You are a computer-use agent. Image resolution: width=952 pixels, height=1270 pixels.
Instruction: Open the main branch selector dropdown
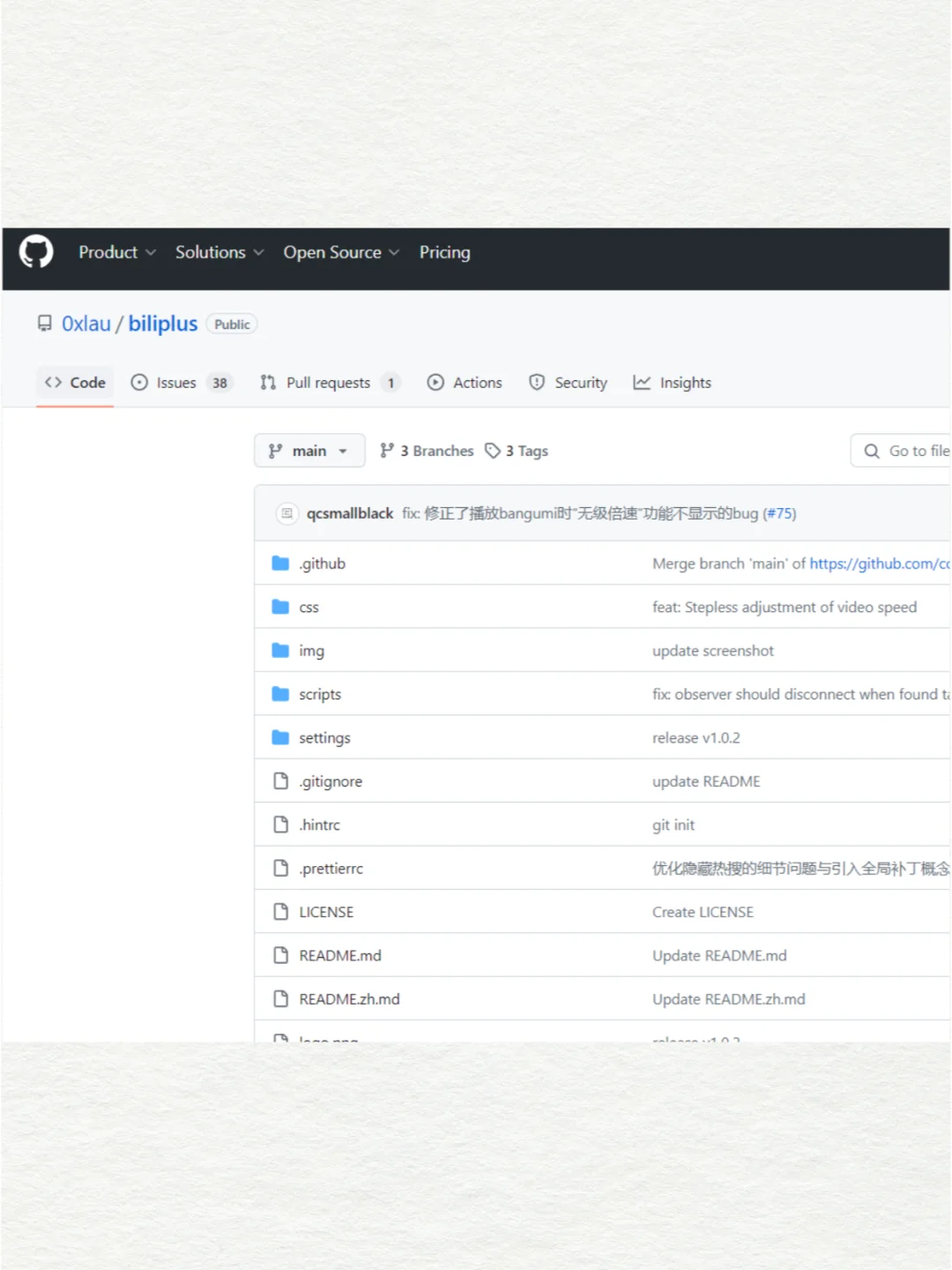pyautogui.click(x=309, y=451)
